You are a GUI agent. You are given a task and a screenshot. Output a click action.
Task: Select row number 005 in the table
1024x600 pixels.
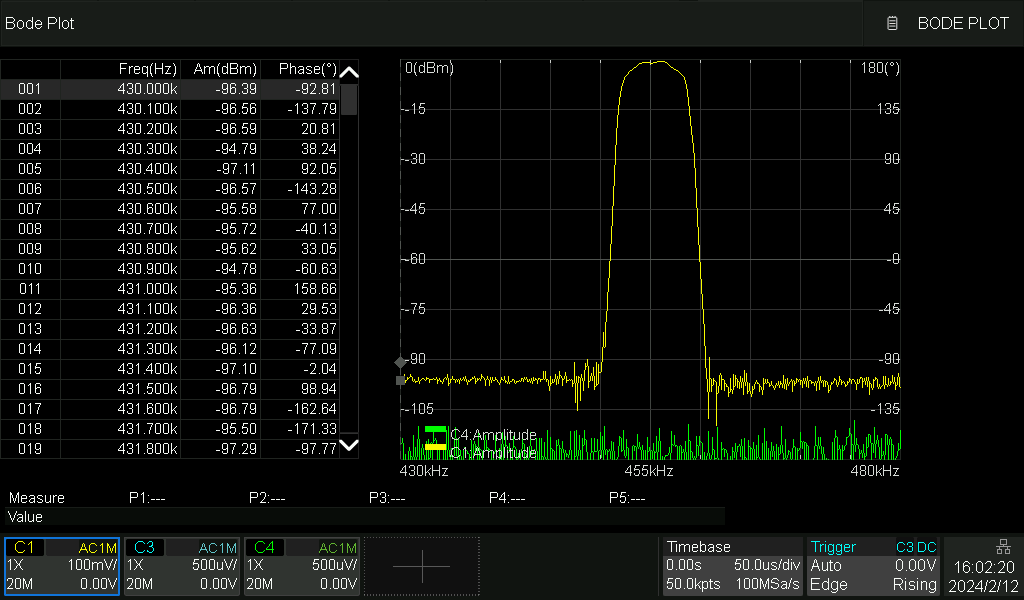30,169
